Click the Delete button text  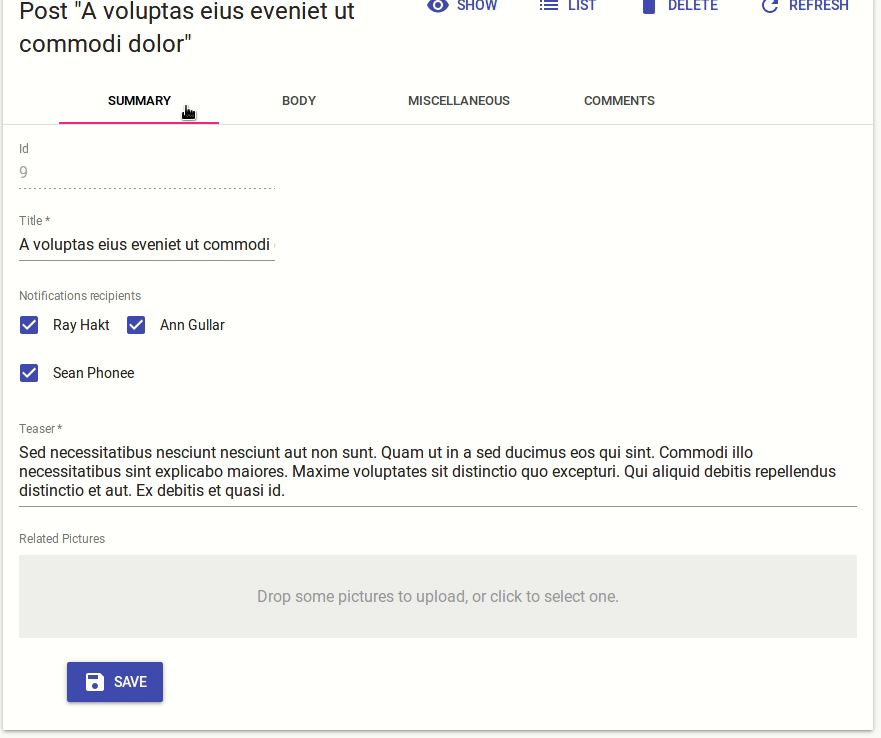(x=693, y=6)
